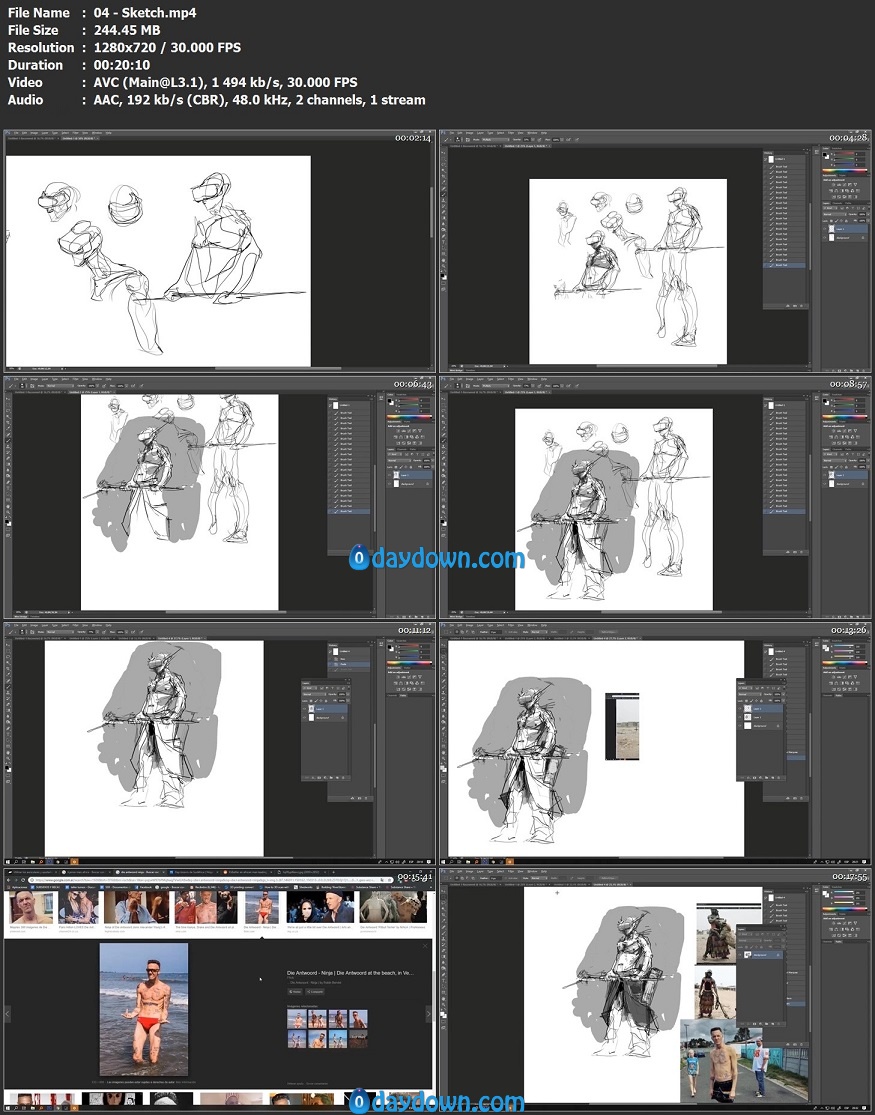Toggle Background layer eye in 00:13:26 frame
The width and height of the screenshot is (875, 1115).
(x=740, y=725)
